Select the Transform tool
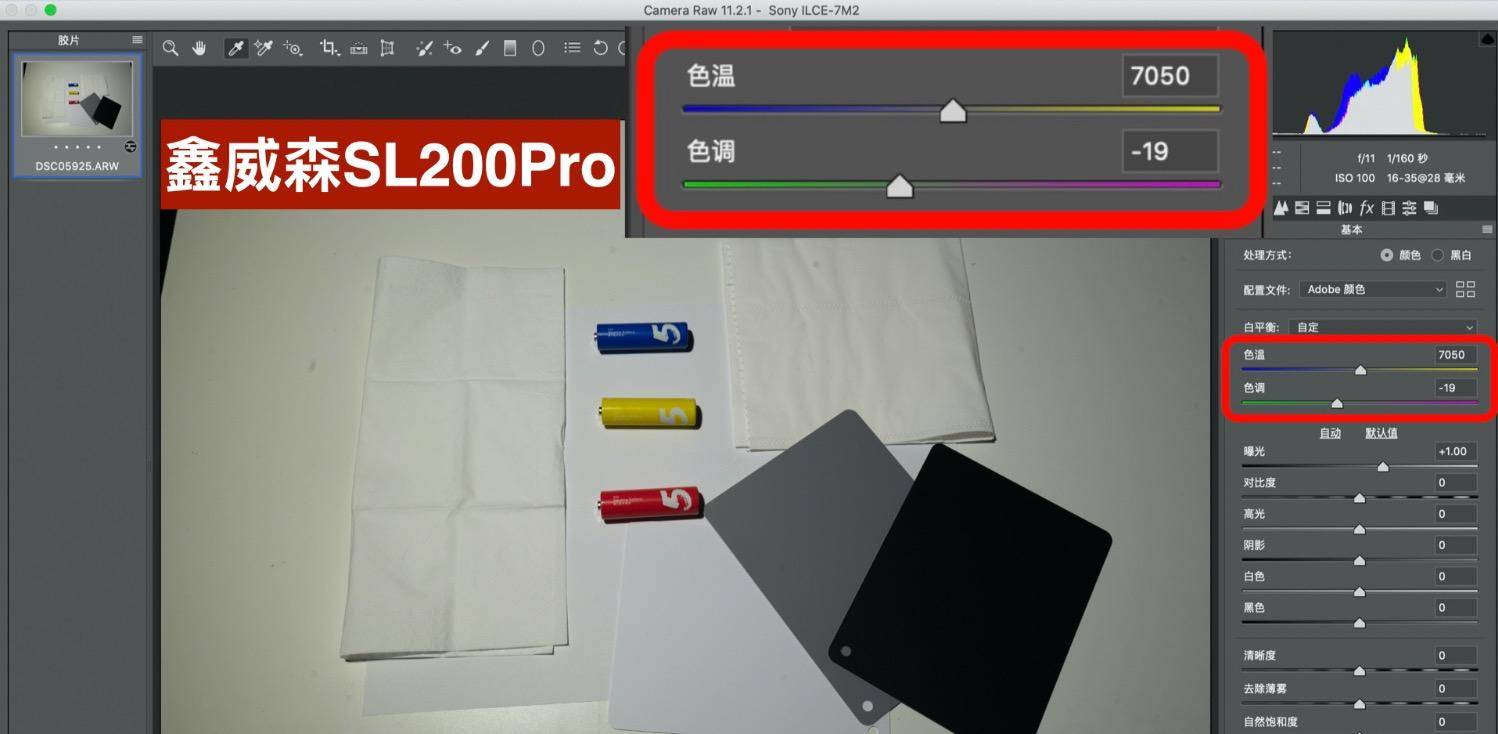 387,48
